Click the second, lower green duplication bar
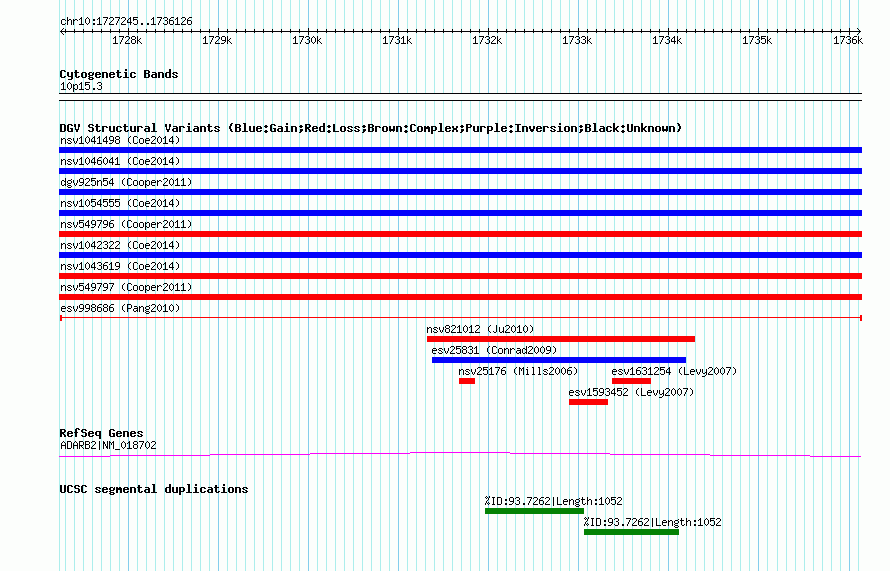The width and height of the screenshot is (890, 571). coord(631,532)
